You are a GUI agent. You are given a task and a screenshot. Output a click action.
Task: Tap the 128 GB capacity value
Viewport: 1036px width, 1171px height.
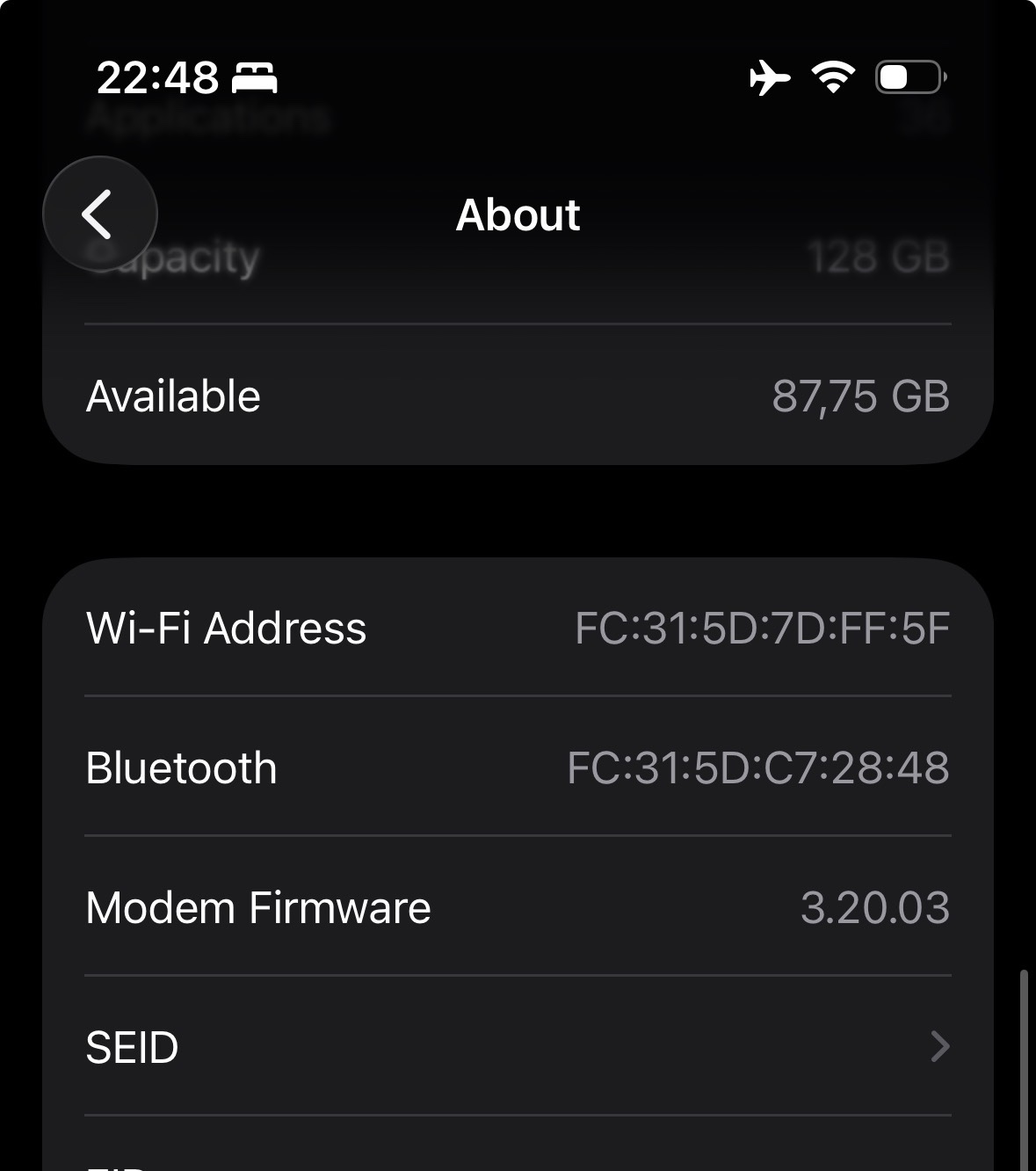tap(879, 258)
